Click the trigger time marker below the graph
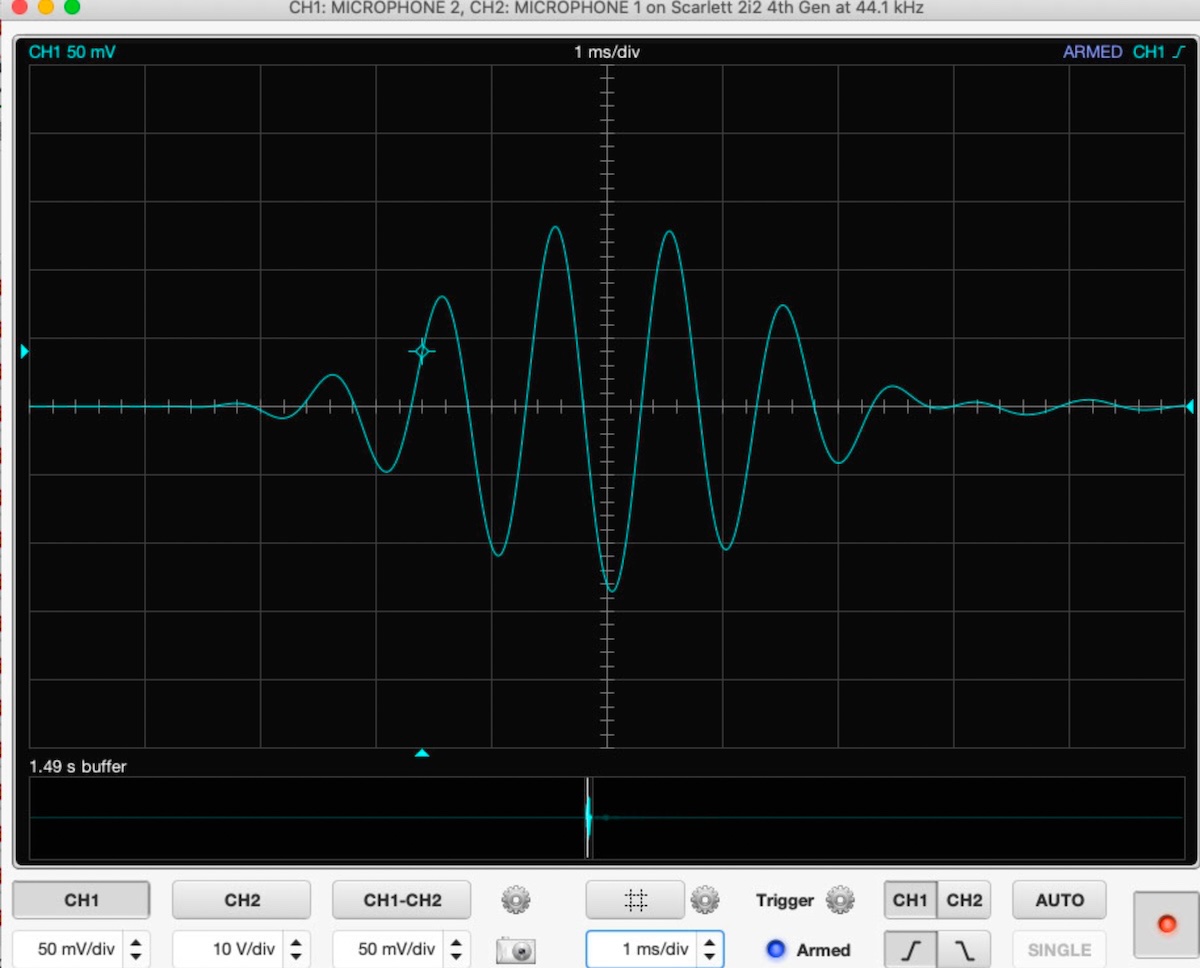This screenshot has width=1200, height=968. tap(422, 753)
